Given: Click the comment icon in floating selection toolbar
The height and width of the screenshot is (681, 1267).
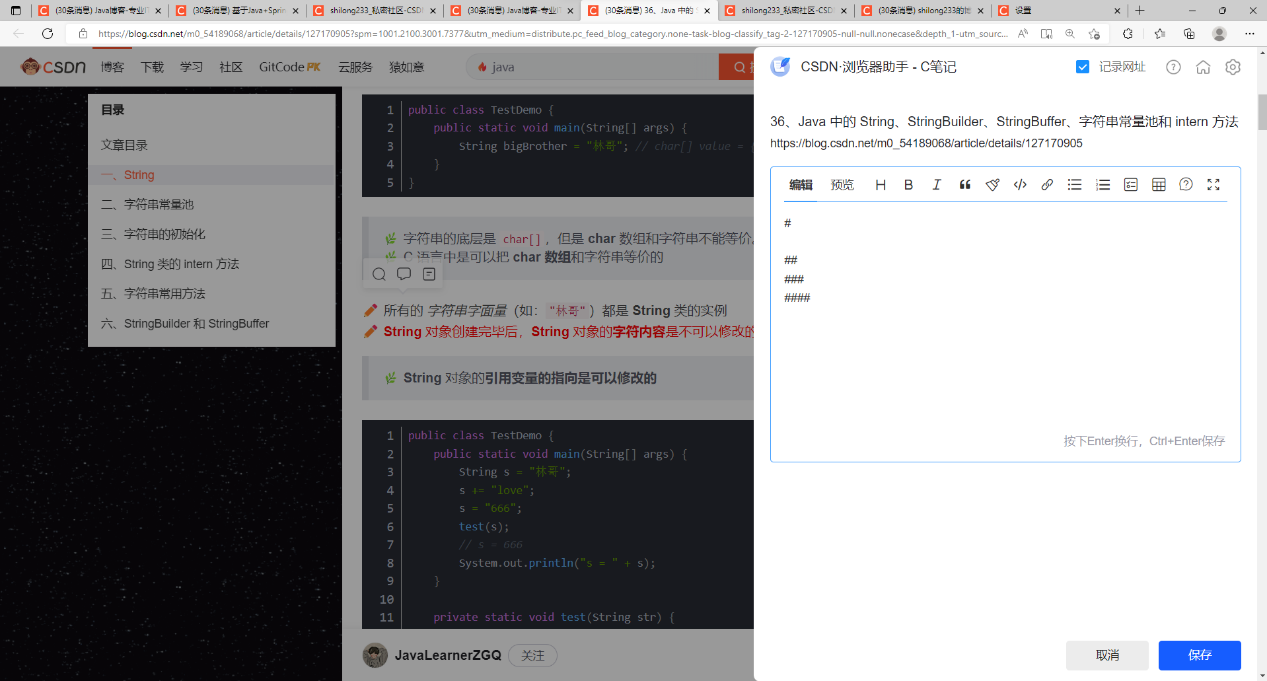Looking at the screenshot, I should (x=404, y=274).
